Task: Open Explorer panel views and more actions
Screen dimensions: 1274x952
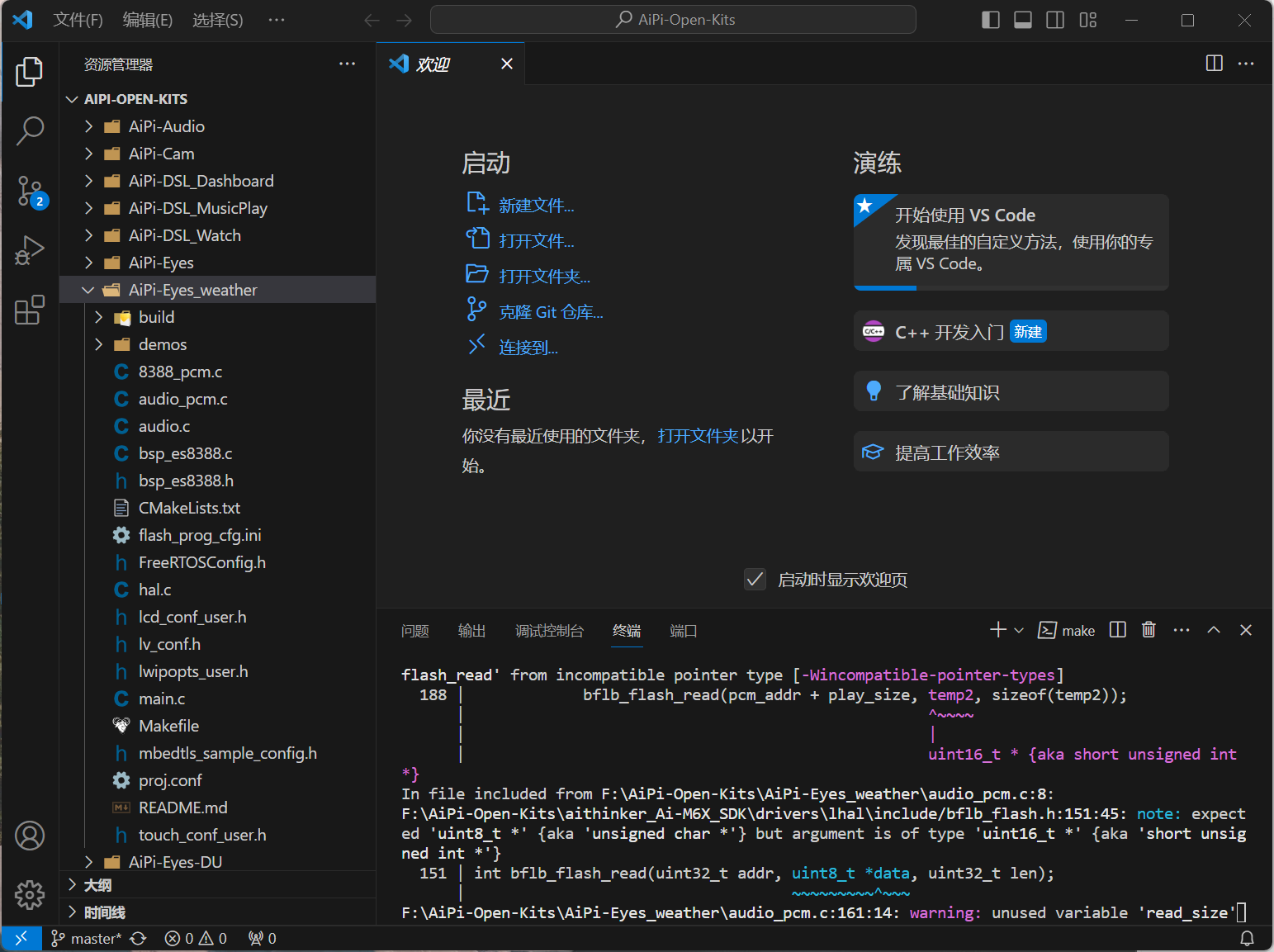Action: [348, 64]
